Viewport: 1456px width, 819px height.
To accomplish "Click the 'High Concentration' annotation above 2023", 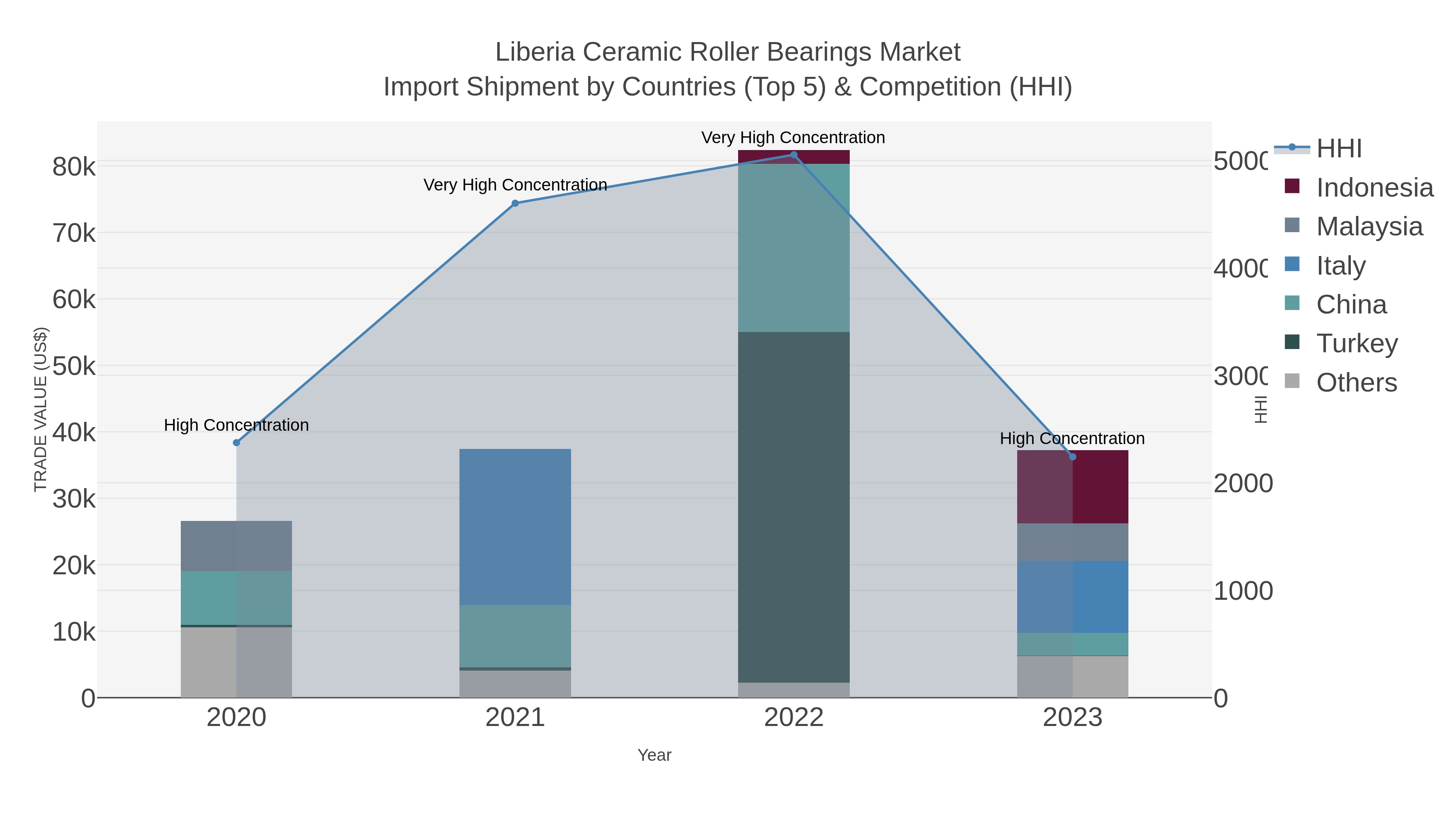I will 1072,438.
